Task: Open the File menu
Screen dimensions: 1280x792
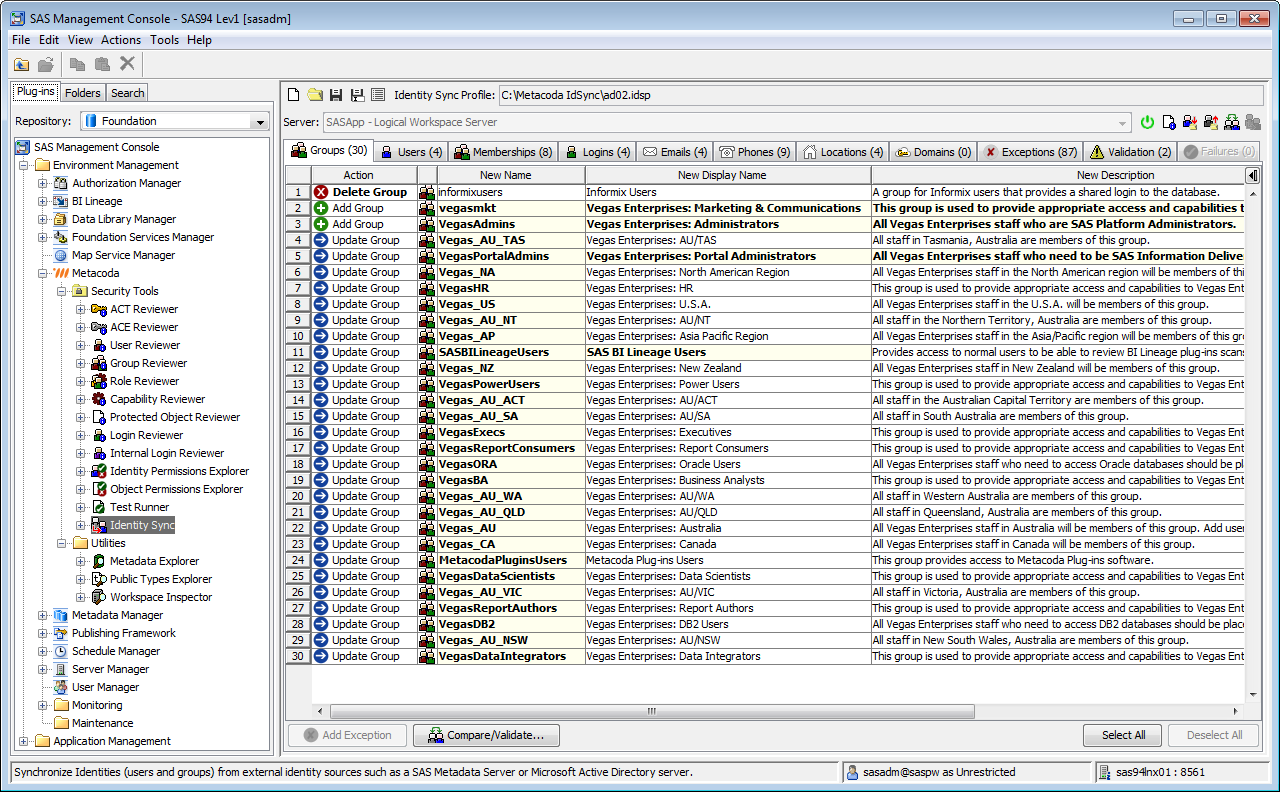Action: pyautogui.click(x=21, y=40)
